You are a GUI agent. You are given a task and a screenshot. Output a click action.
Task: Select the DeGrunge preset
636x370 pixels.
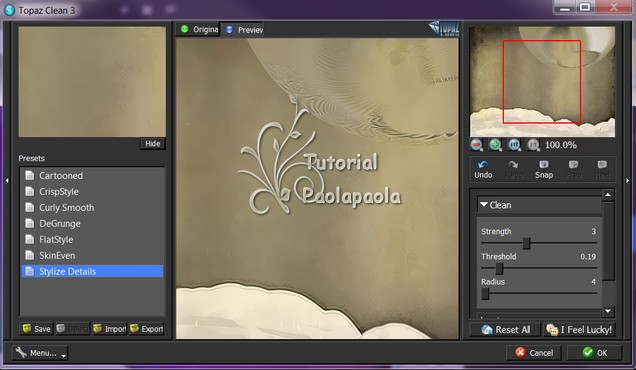click(x=92, y=224)
